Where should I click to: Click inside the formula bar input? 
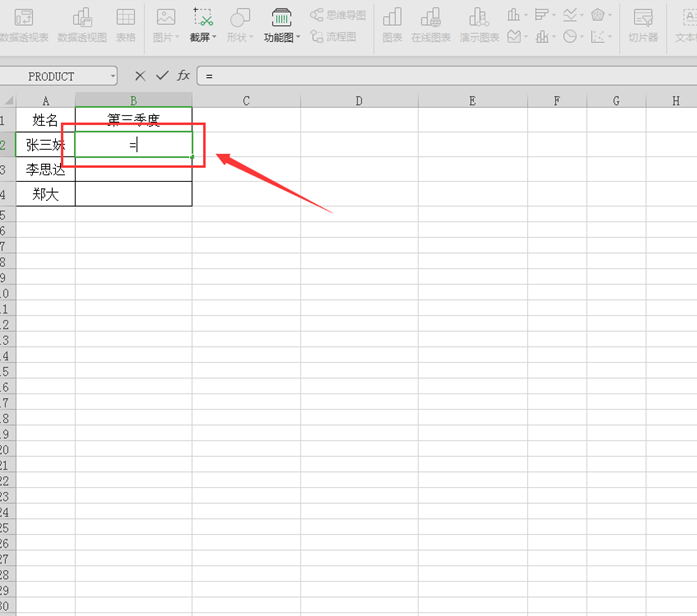tap(440, 76)
